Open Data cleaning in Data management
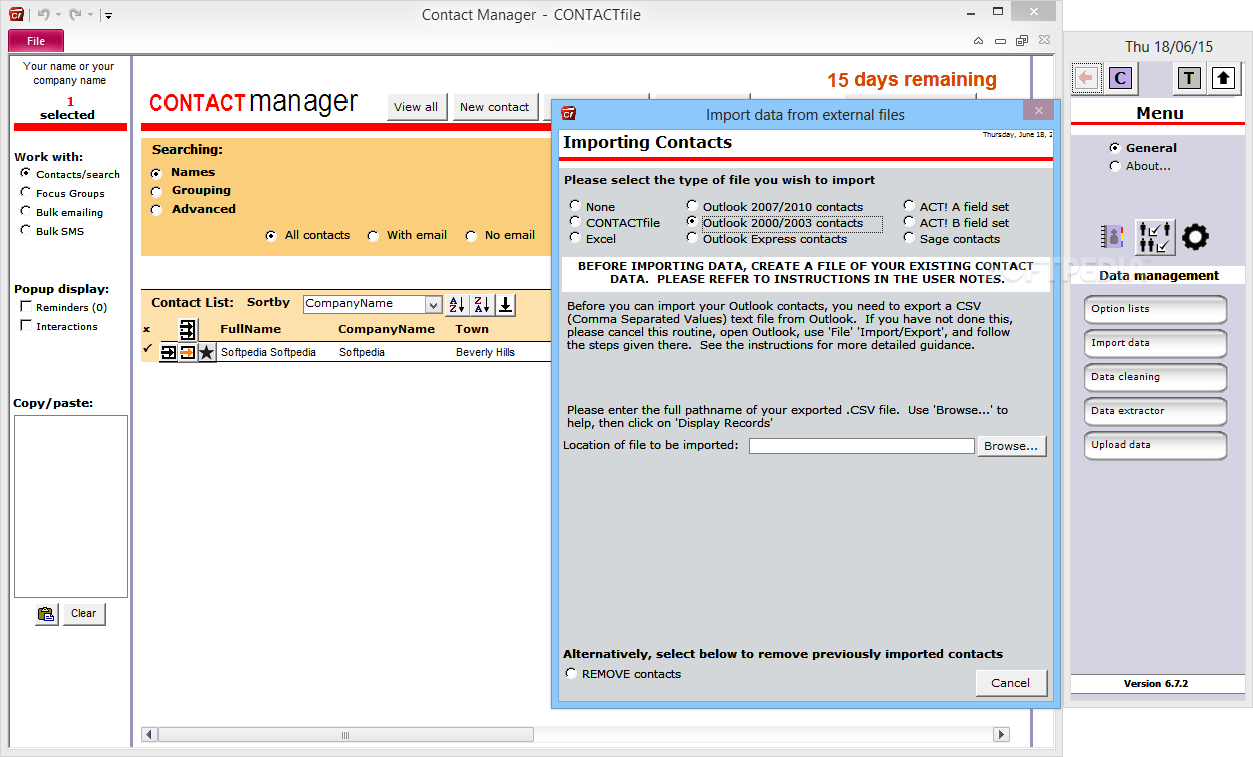This screenshot has height=757, width=1253. click(1155, 377)
